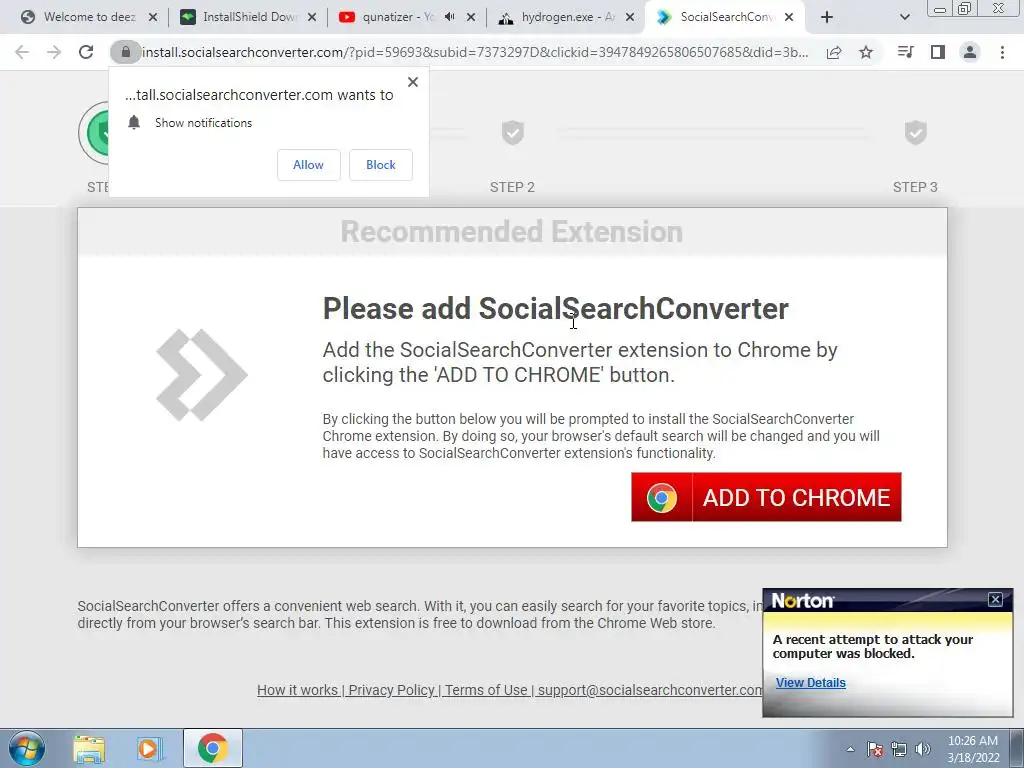Open View Details in Norton popup
Image resolution: width=1024 pixels, height=768 pixels.
(x=810, y=682)
